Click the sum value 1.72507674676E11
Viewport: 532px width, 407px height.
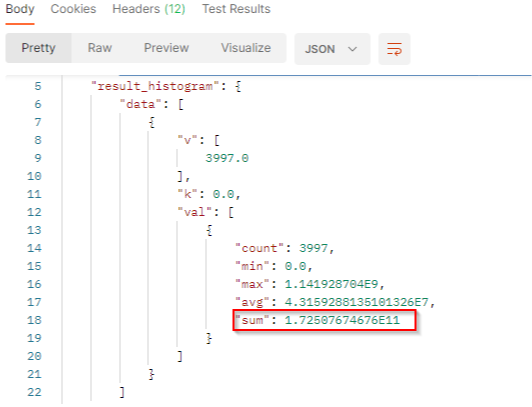point(342,320)
